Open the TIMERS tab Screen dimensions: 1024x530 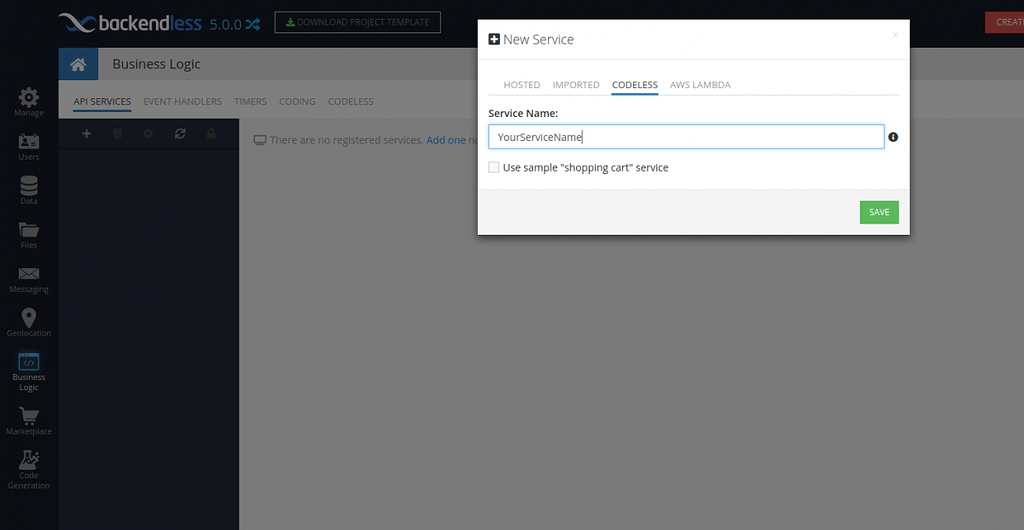tap(250, 102)
